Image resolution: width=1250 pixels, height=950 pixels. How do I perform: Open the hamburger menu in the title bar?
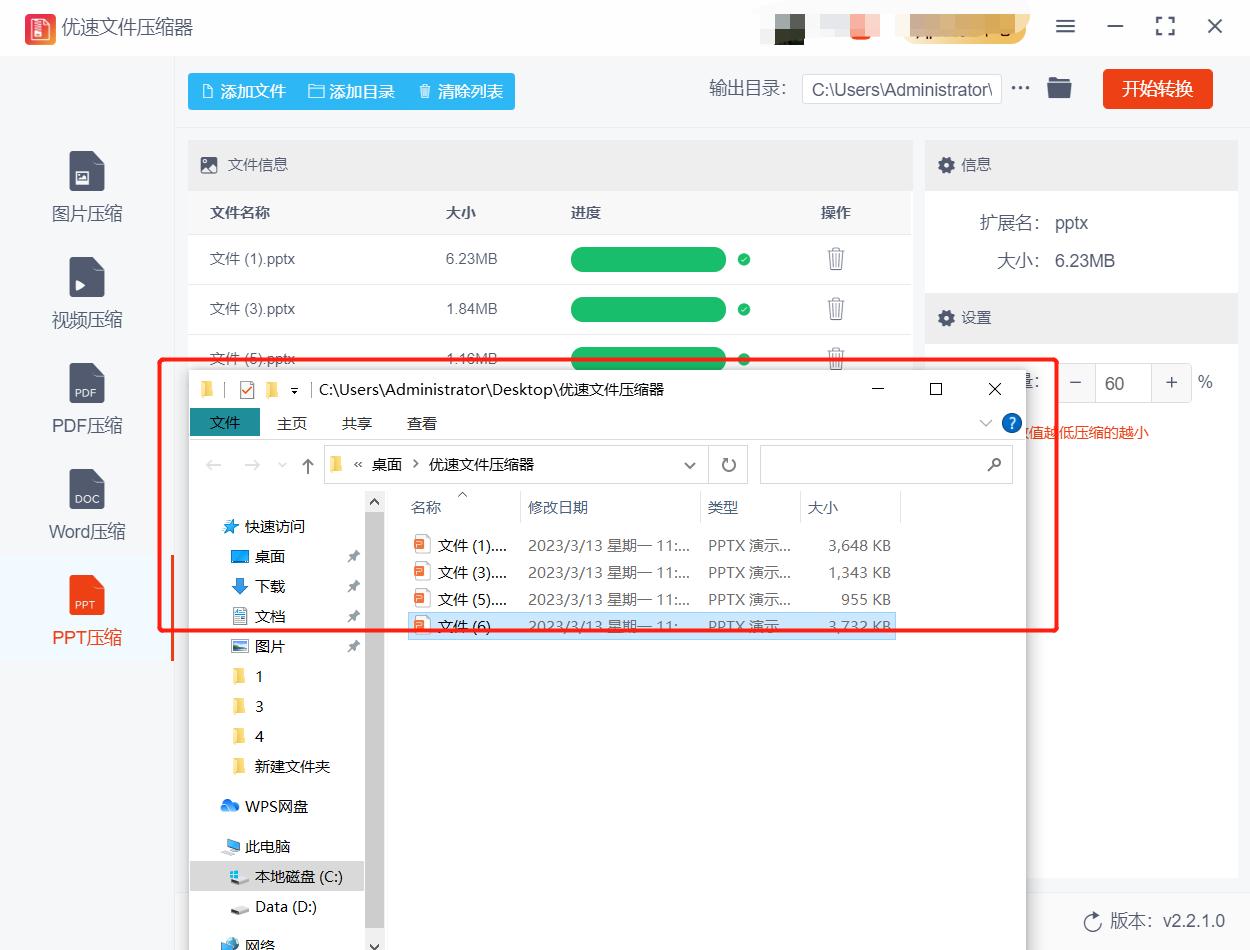(x=1065, y=27)
